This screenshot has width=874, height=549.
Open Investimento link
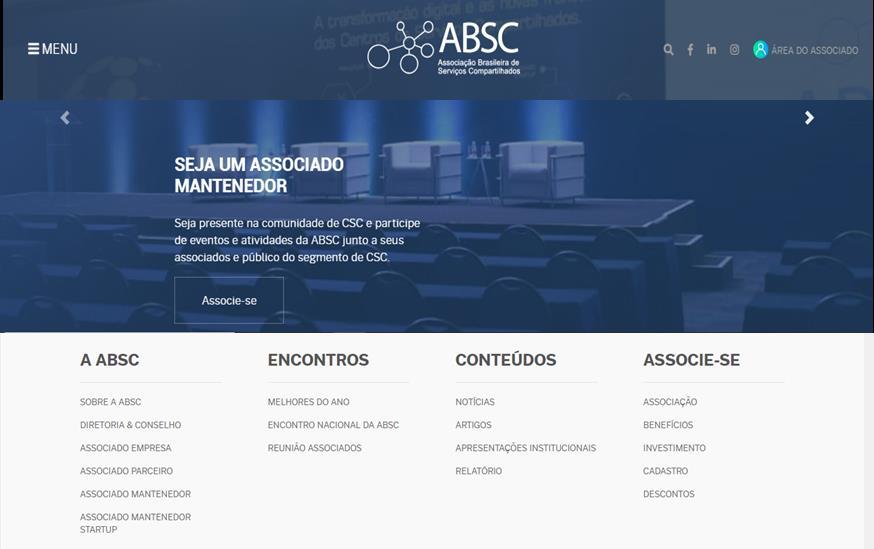674,448
